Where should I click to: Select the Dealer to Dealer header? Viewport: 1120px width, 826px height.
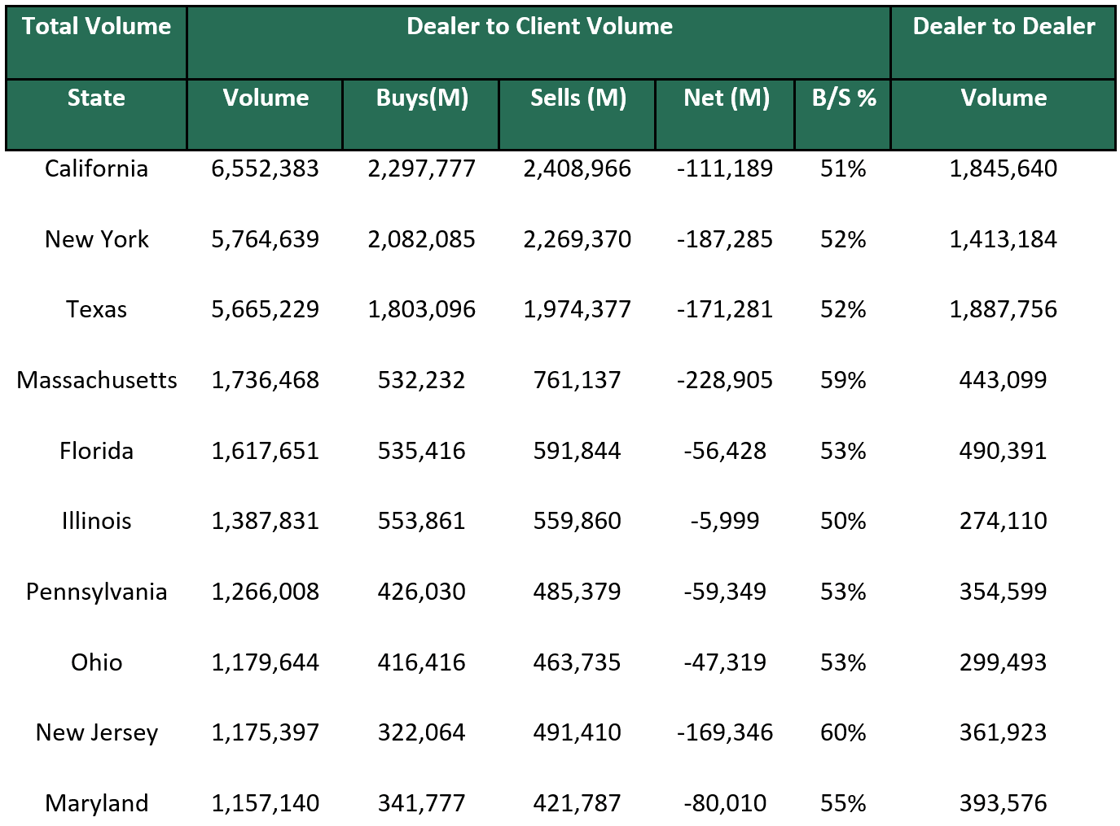point(1003,27)
